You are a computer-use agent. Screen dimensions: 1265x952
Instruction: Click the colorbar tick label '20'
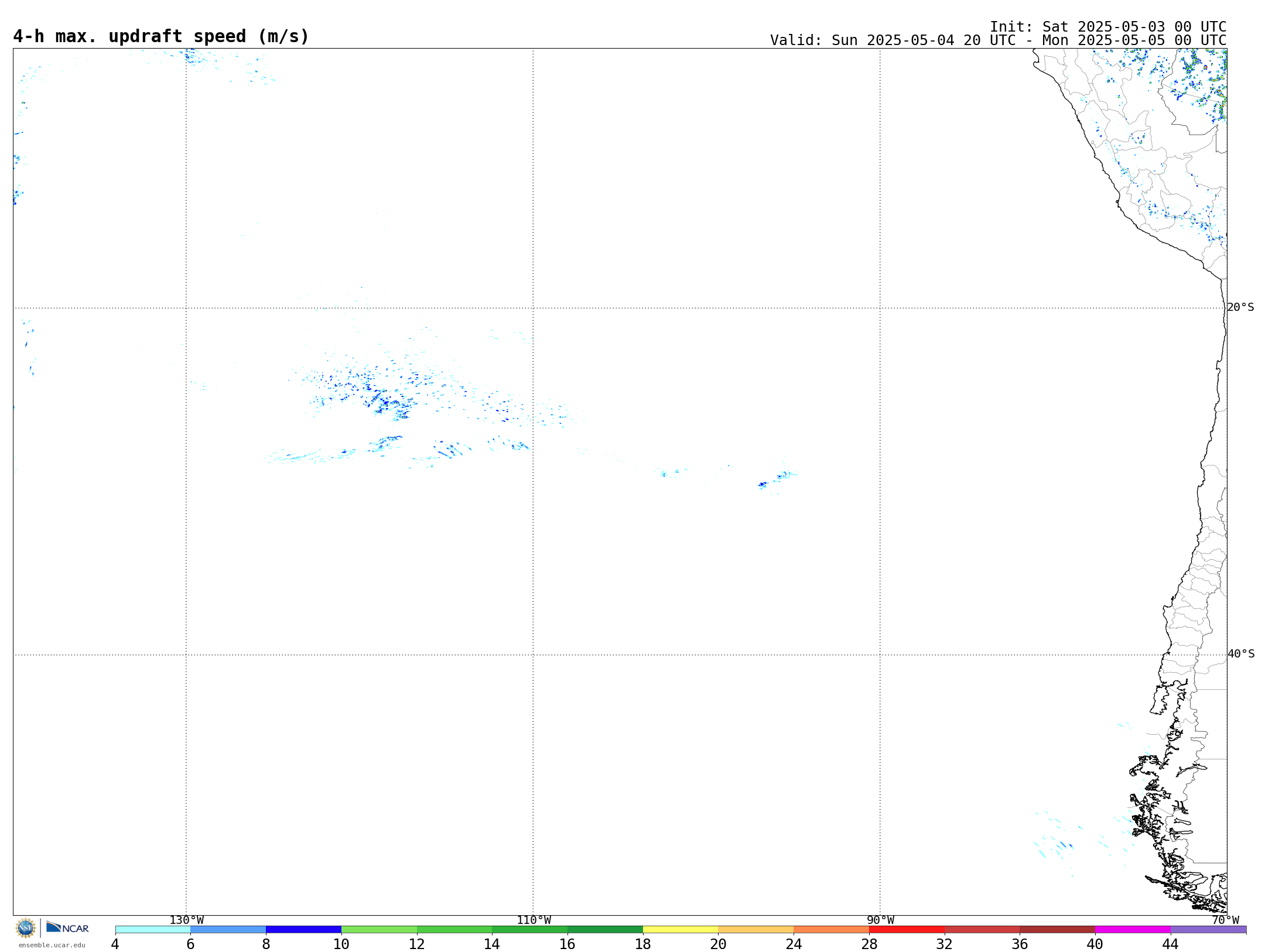pyautogui.click(x=719, y=944)
